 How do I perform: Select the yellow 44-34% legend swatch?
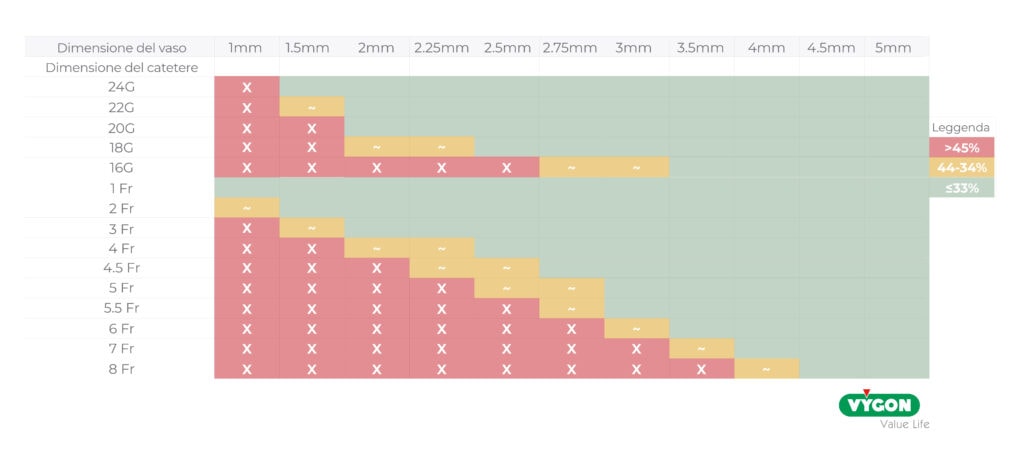pyautogui.click(x=961, y=168)
